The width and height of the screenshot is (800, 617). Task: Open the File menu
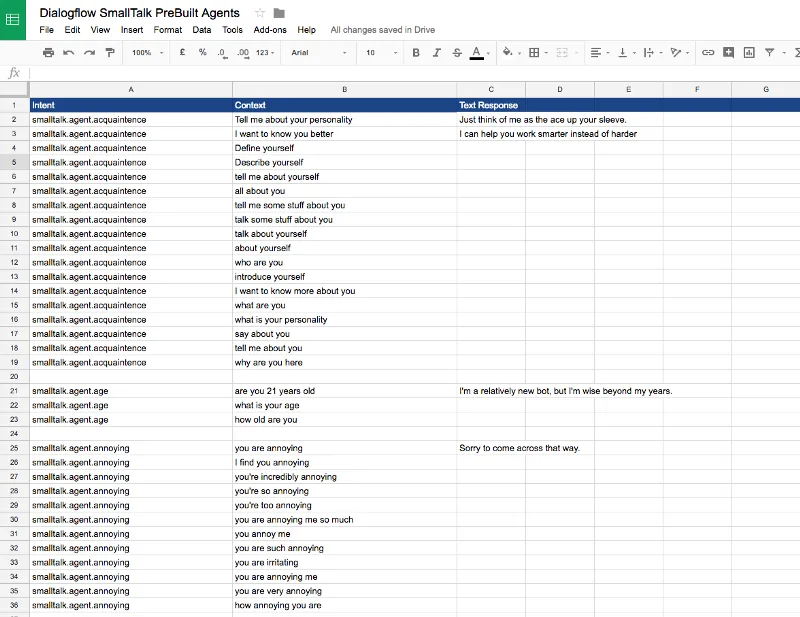point(46,30)
